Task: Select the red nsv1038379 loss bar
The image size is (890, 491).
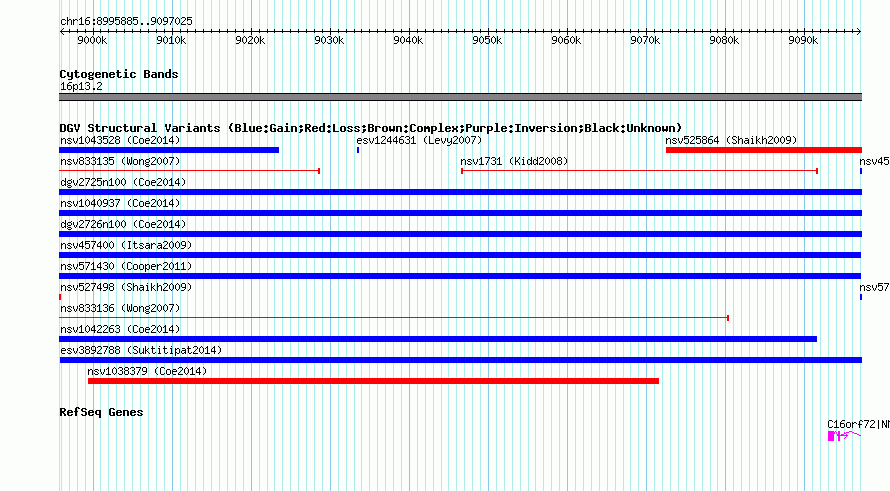Action: (373, 381)
